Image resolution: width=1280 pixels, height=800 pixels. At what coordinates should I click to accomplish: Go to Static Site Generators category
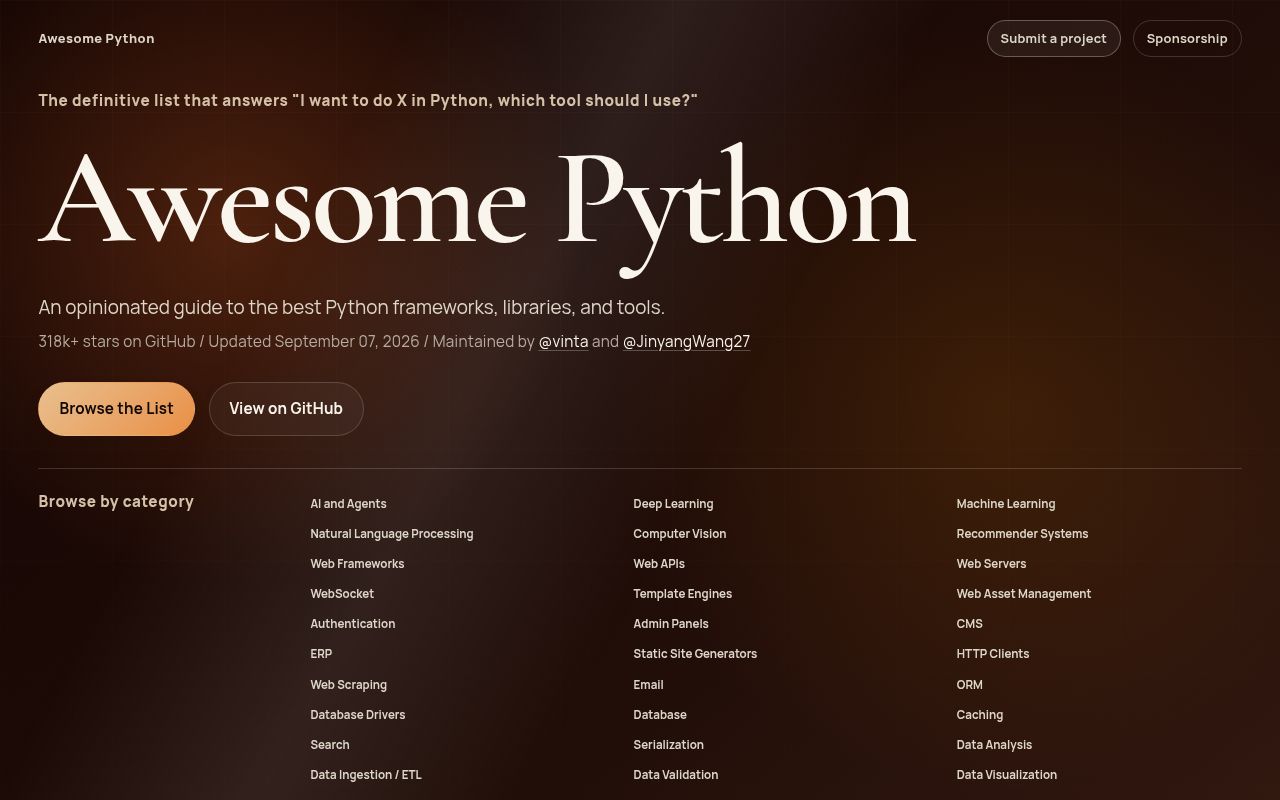(x=695, y=654)
